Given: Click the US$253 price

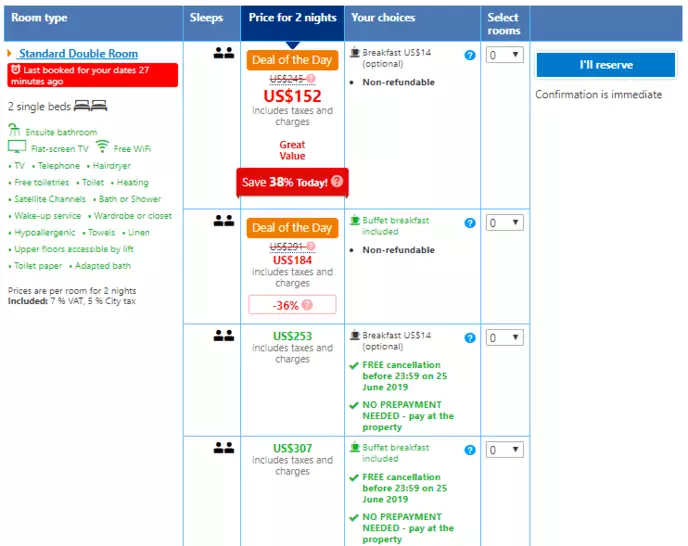Looking at the screenshot, I should (x=292, y=336).
